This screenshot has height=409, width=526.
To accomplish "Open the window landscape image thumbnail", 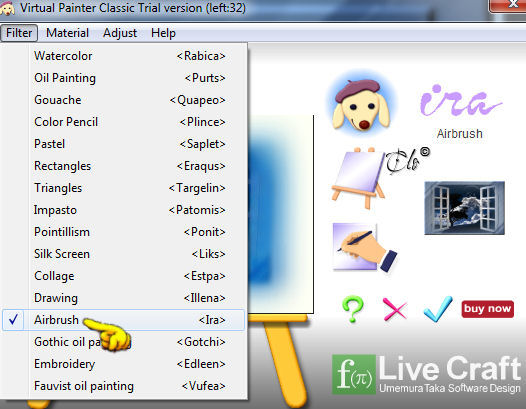I will pyautogui.click(x=464, y=208).
